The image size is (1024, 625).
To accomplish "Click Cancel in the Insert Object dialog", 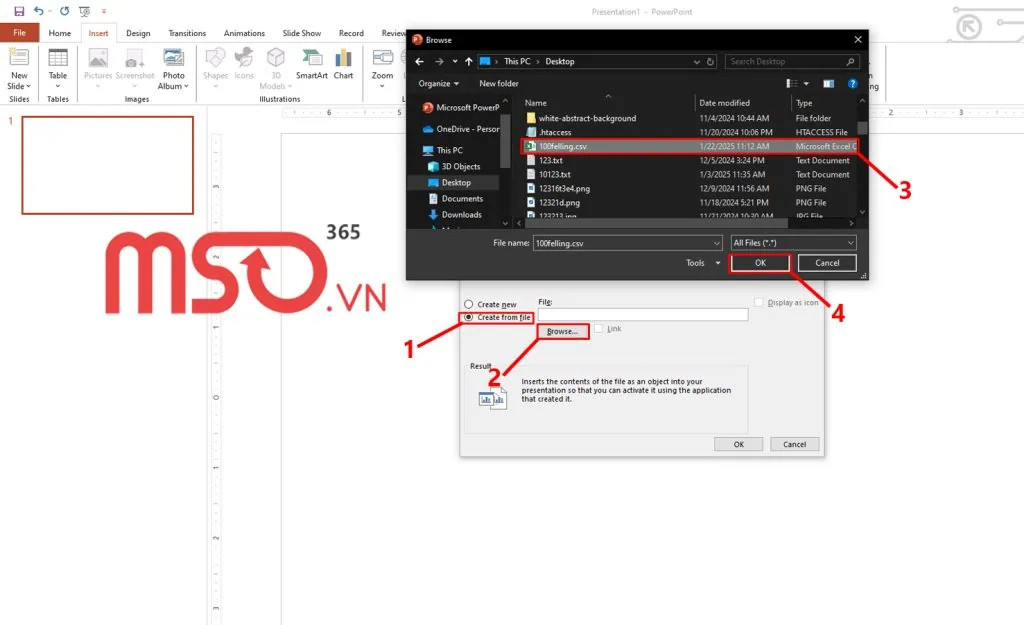I will pos(794,443).
